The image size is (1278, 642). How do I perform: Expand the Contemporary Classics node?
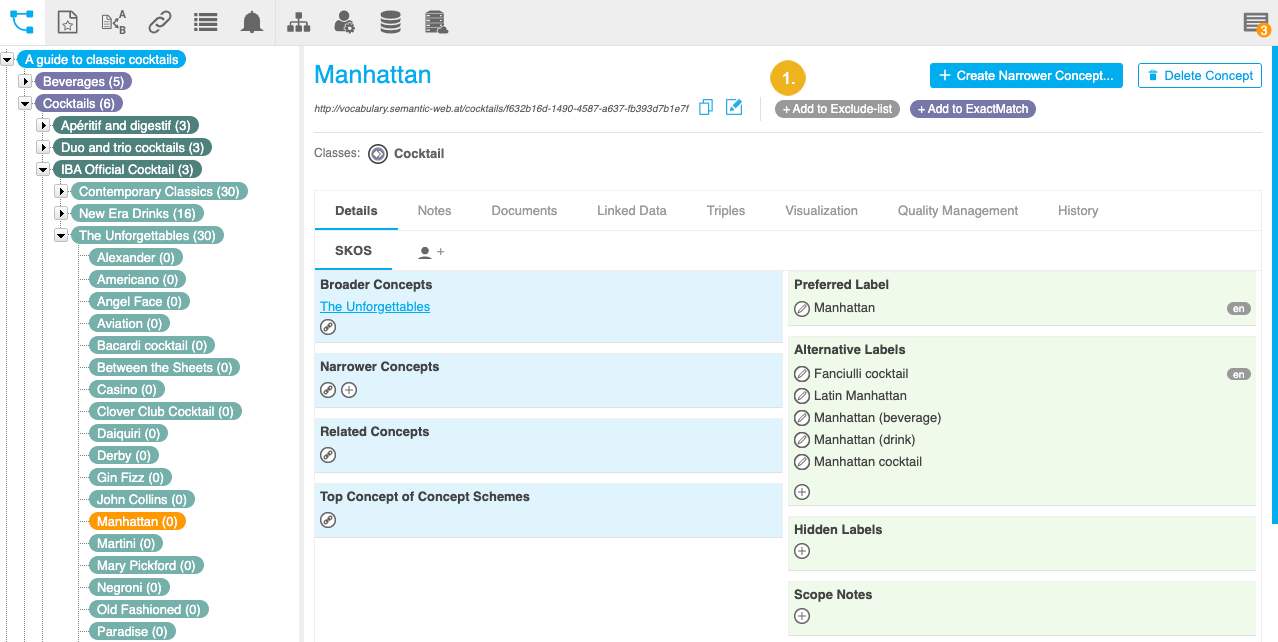pos(61,191)
